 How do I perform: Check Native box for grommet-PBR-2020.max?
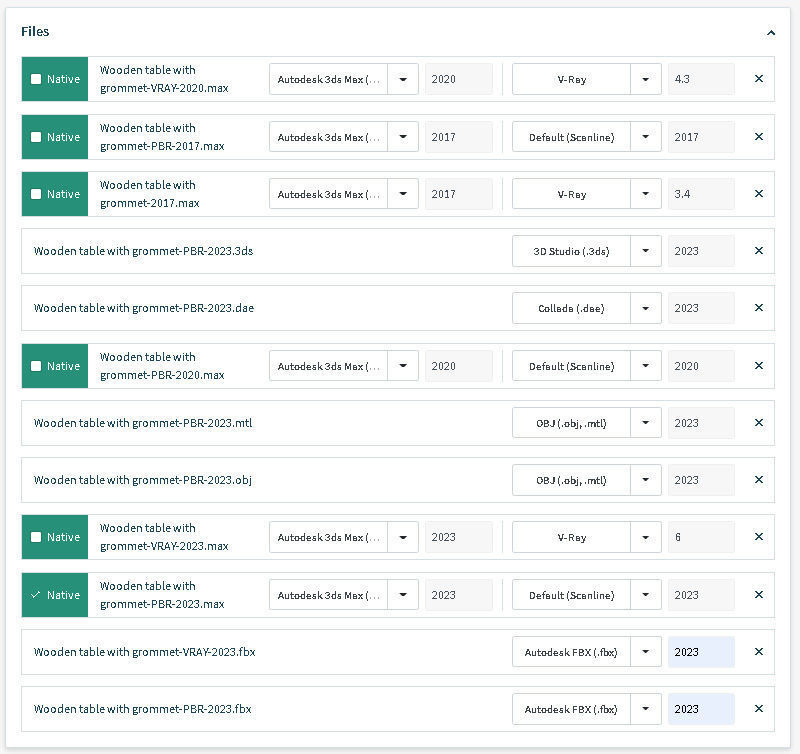[x=36, y=366]
